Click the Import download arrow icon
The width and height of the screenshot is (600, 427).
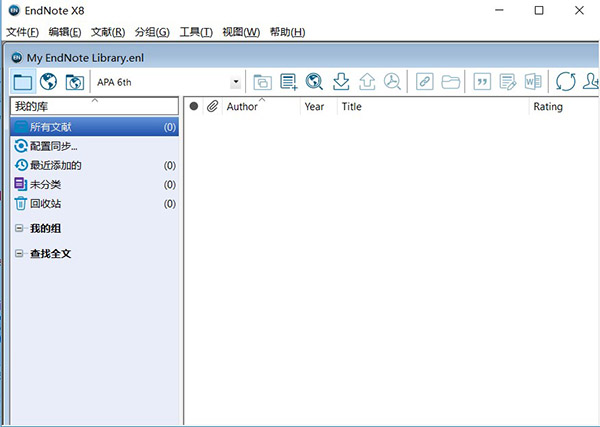341,82
